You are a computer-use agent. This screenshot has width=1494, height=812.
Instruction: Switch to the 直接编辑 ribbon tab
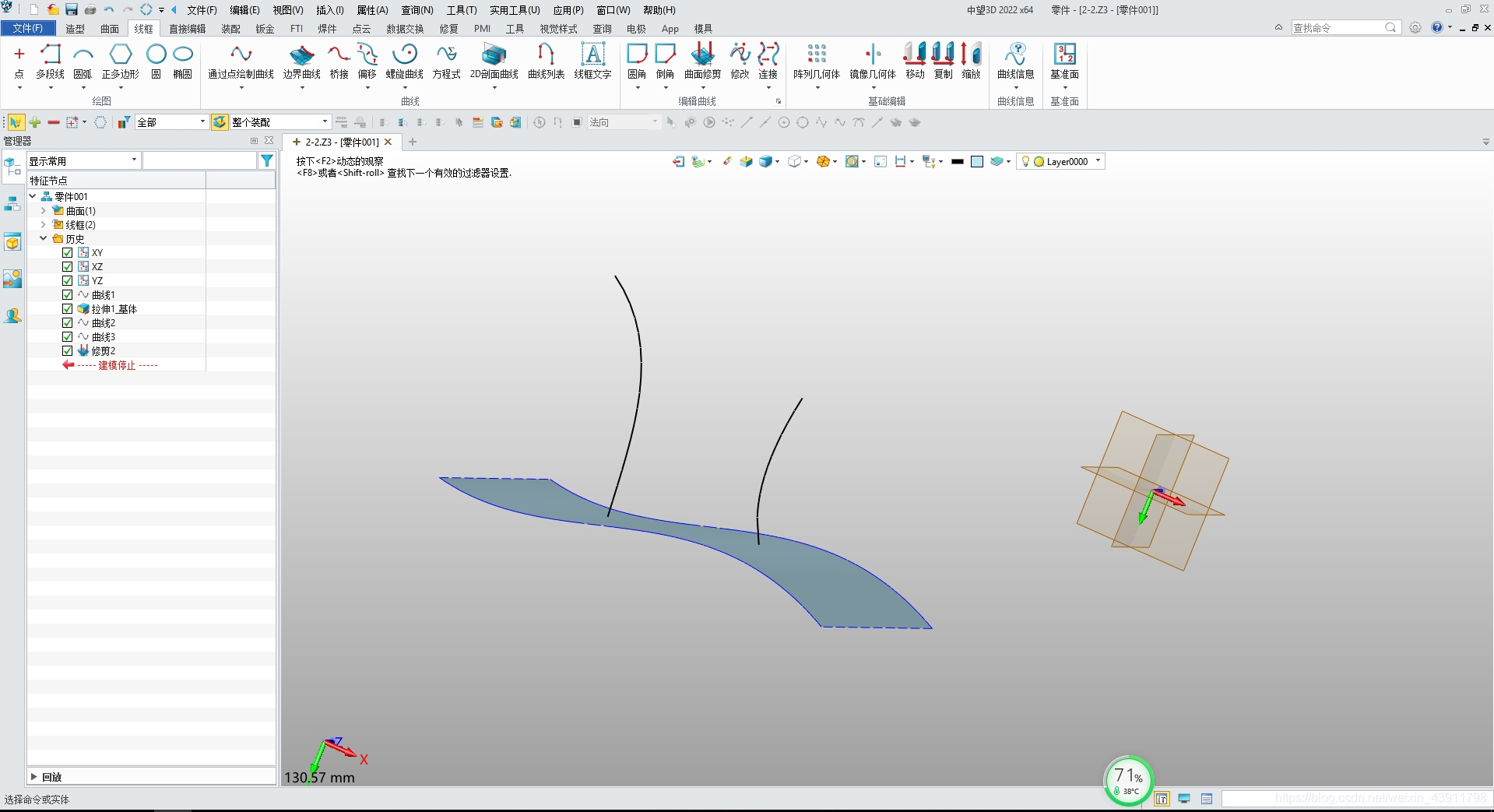click(188, 29)
